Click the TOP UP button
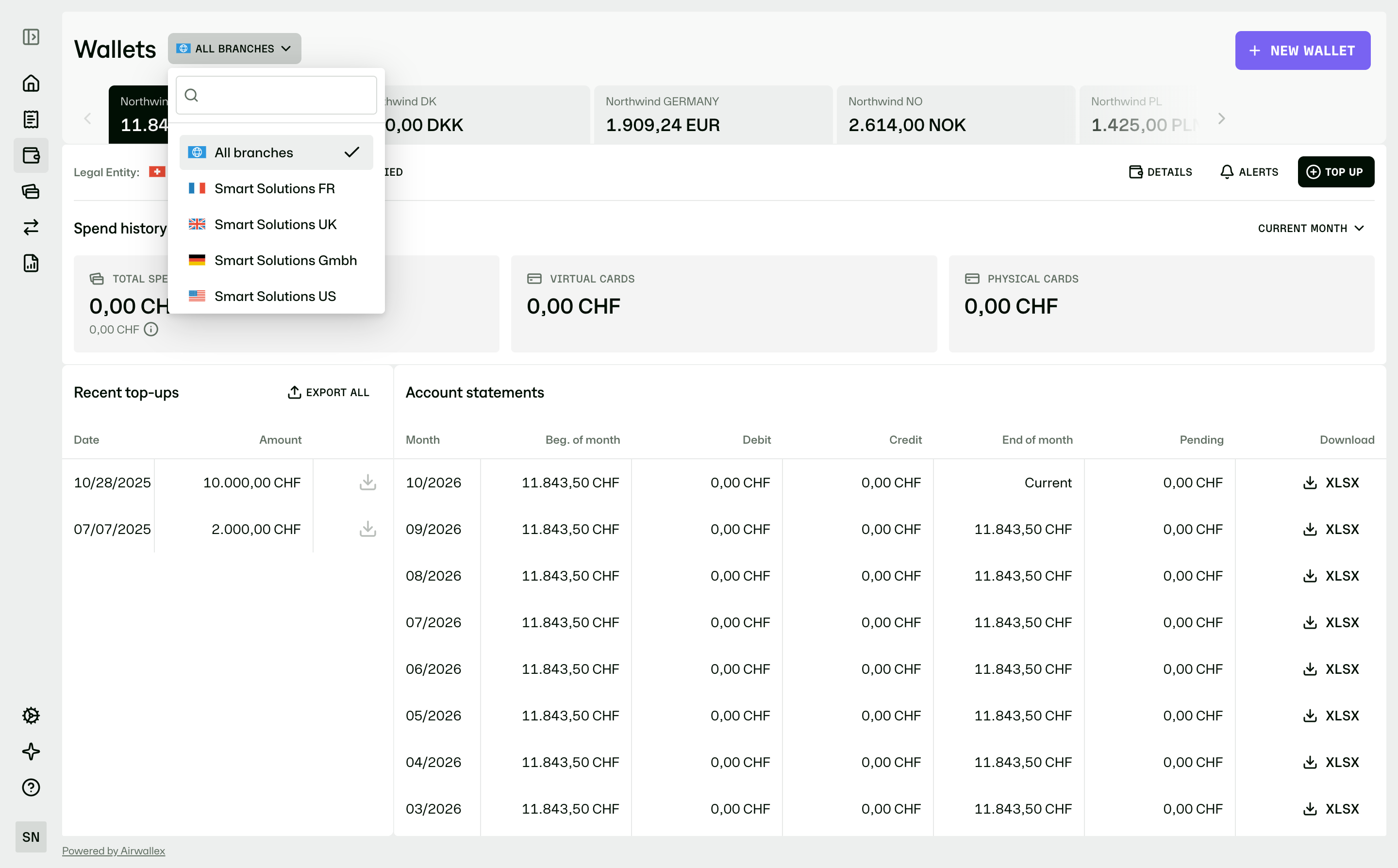The height and width of the screenshot is (868, 1398). coord(1335,172)
